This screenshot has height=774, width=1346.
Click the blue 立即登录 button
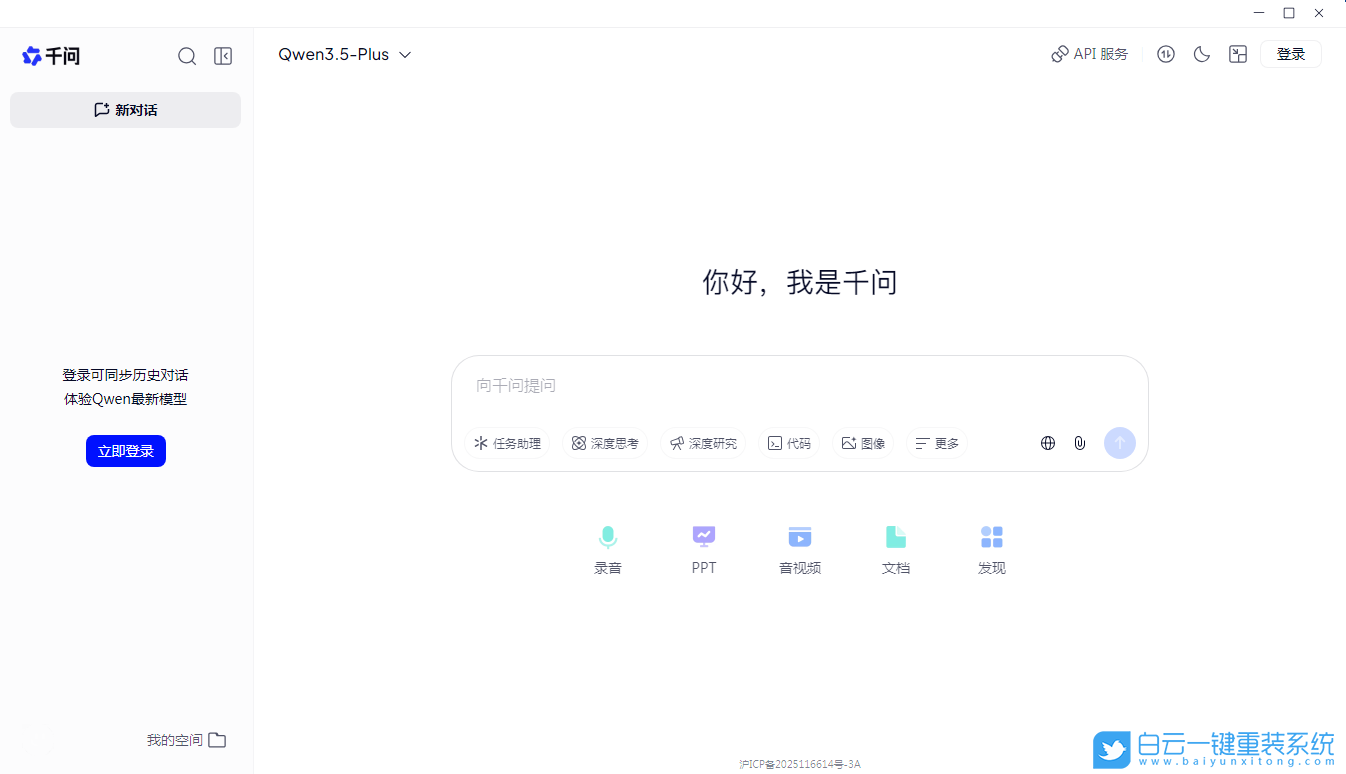[x=126, y=451]
